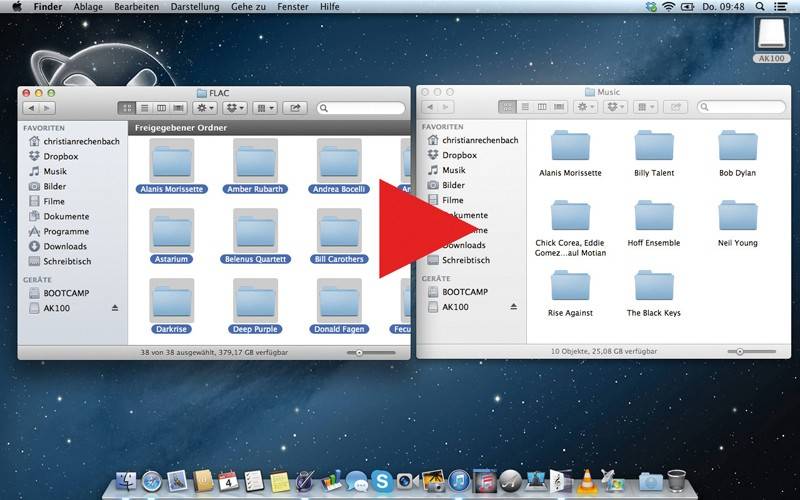The width and height of the screenshot is (800, 500).
Task: Open Notification Center icon in menu bar
Action: coord(780,7)
